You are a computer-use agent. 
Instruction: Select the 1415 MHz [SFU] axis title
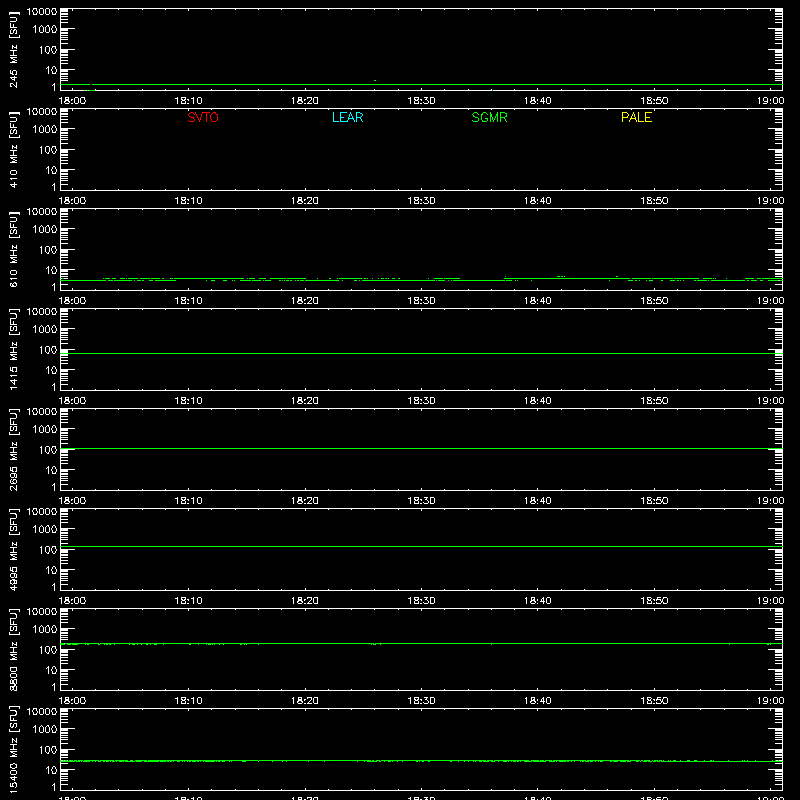(14, 350)
